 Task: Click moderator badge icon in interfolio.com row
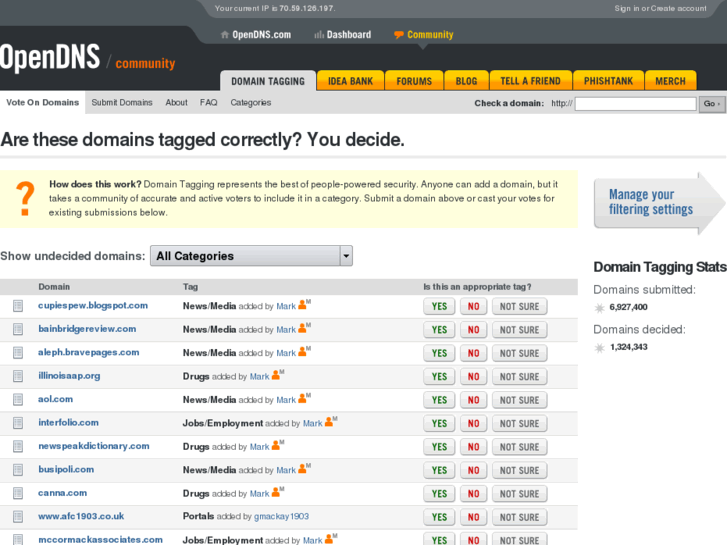coord(331,421)
